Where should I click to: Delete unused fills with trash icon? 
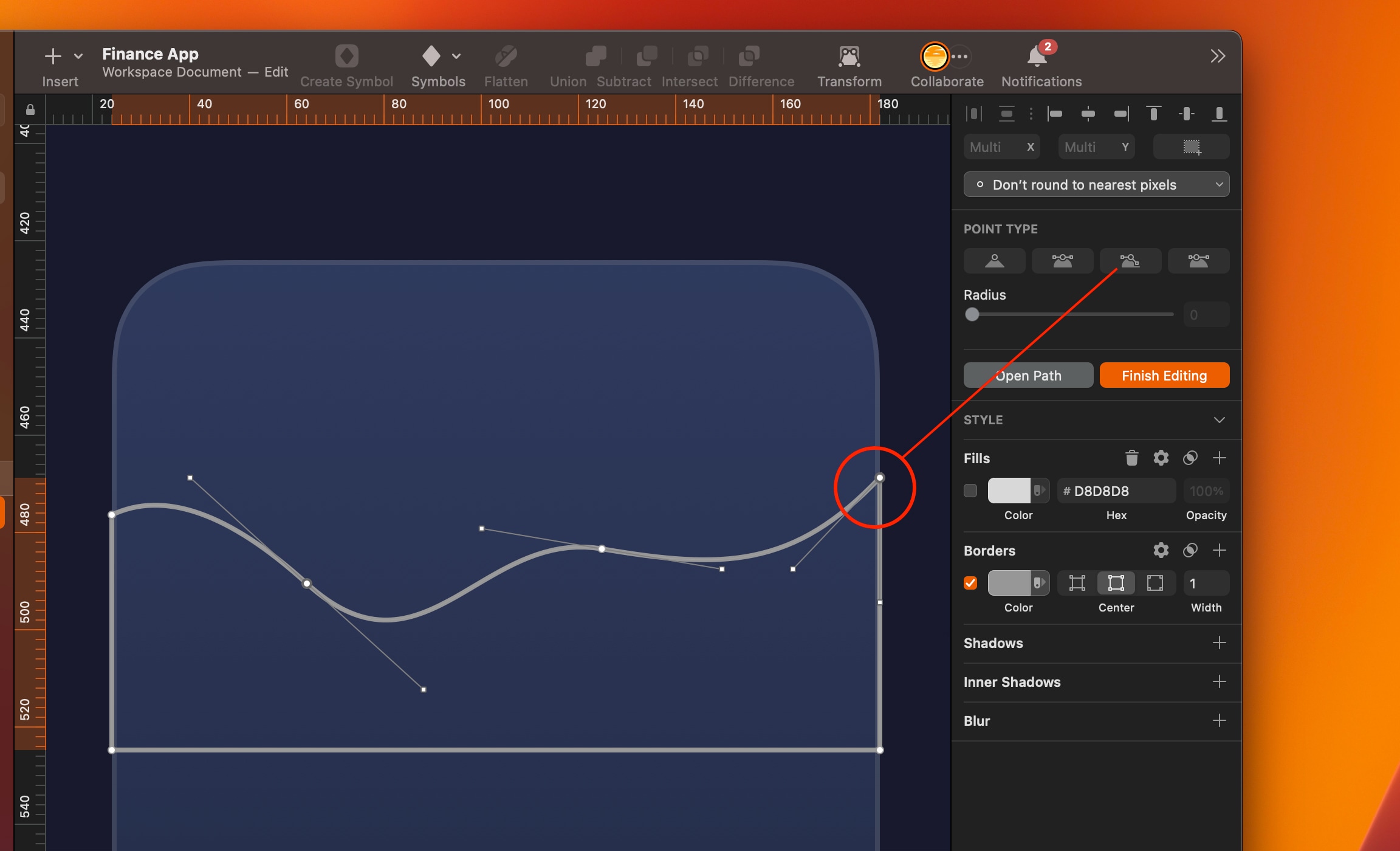pos(1131,458)
